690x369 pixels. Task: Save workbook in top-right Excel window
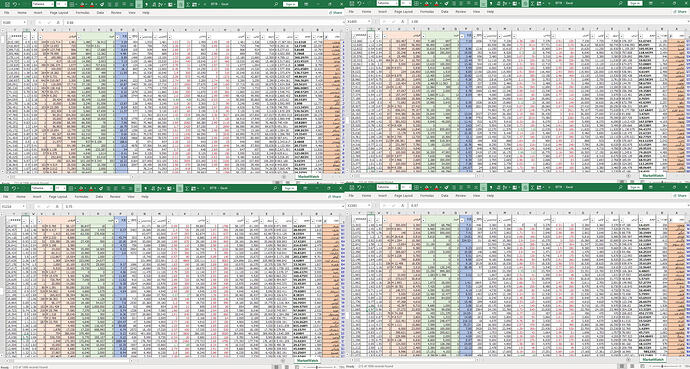(352, 3)
